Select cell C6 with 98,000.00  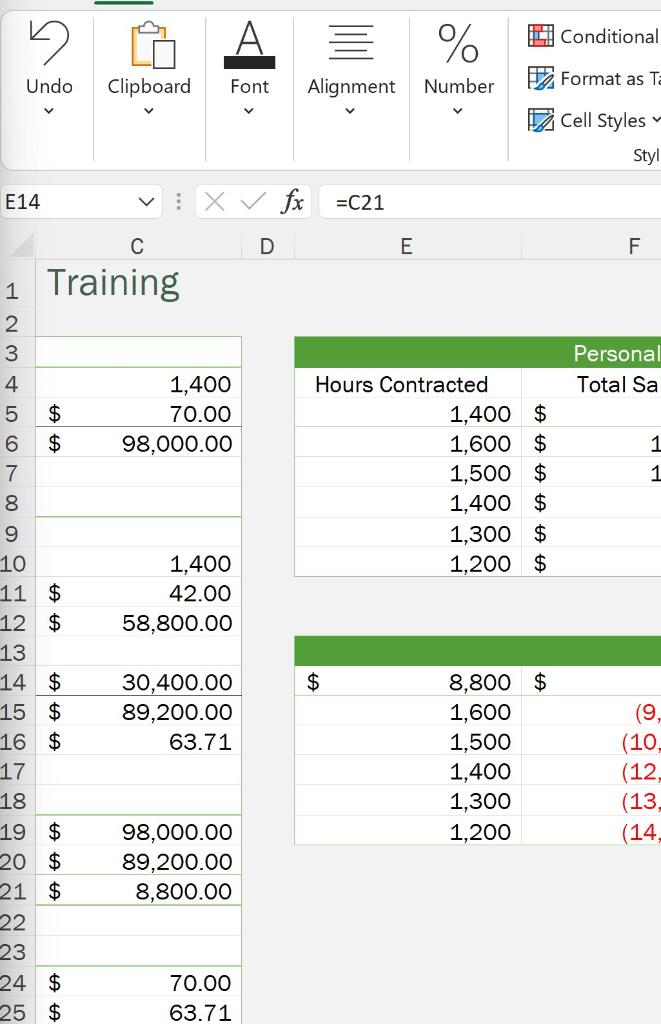[x=138, y=443]
